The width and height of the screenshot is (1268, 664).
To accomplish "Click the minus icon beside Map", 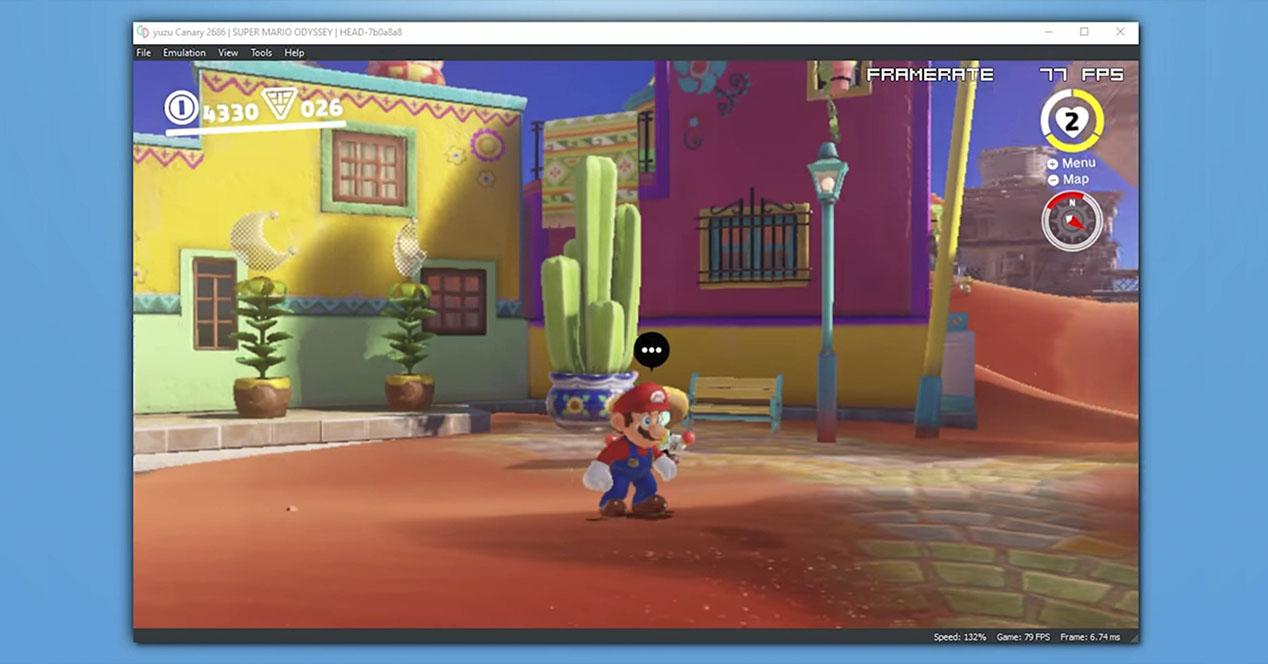I will [1053, 181].
